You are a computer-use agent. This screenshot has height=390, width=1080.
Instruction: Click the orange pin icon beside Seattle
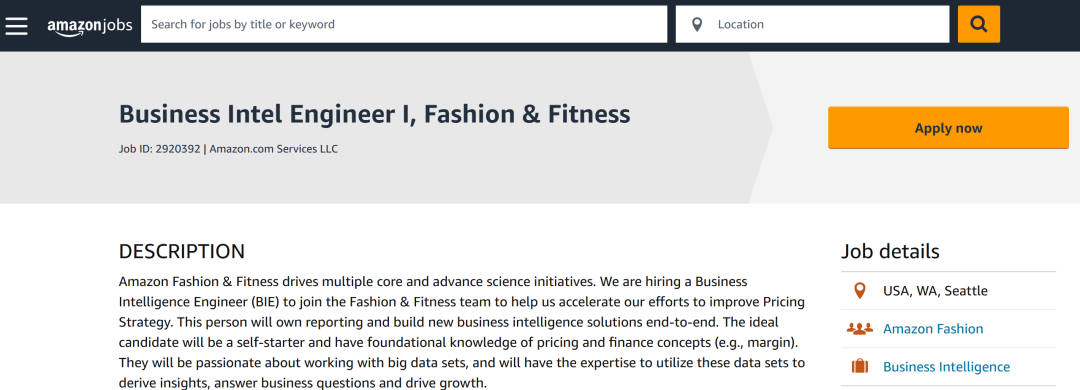pos(859,291)
